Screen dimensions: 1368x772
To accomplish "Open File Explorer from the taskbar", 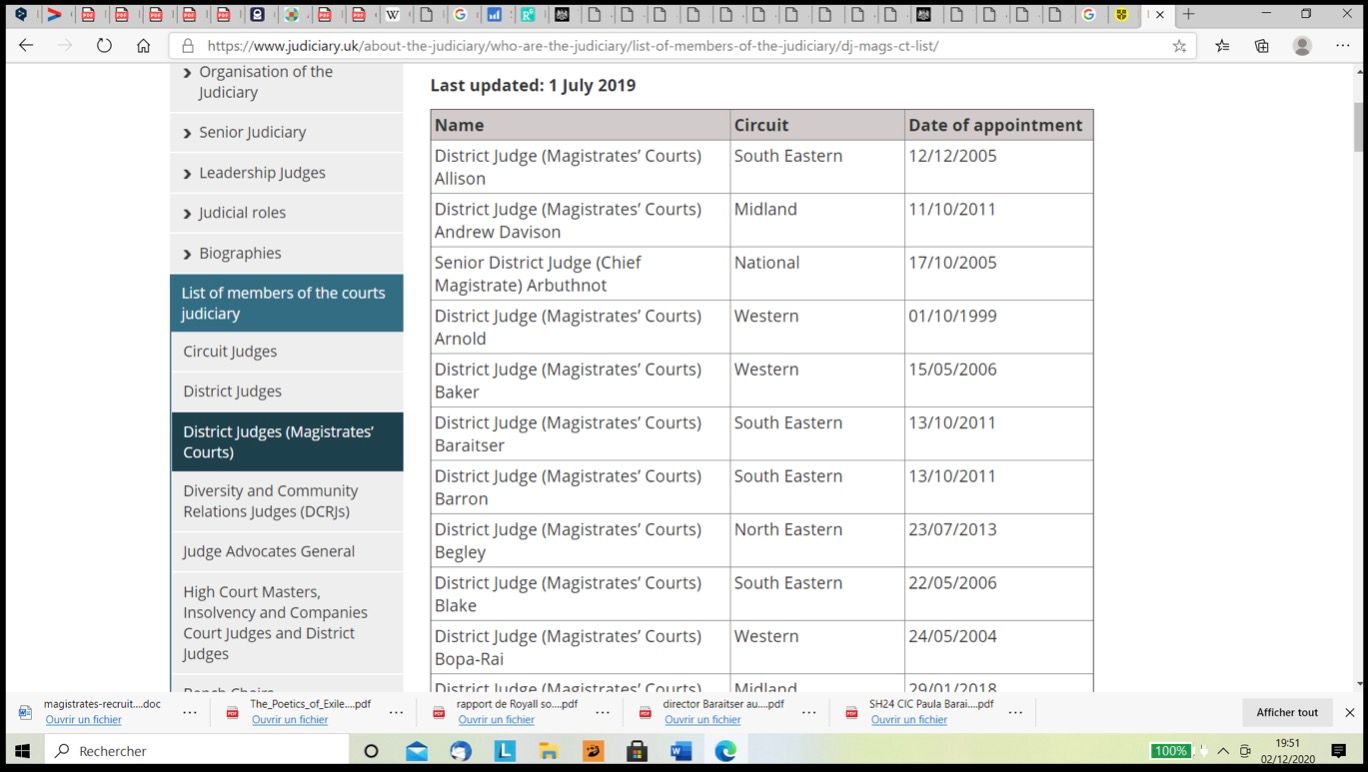I will (x=548, y=751).
